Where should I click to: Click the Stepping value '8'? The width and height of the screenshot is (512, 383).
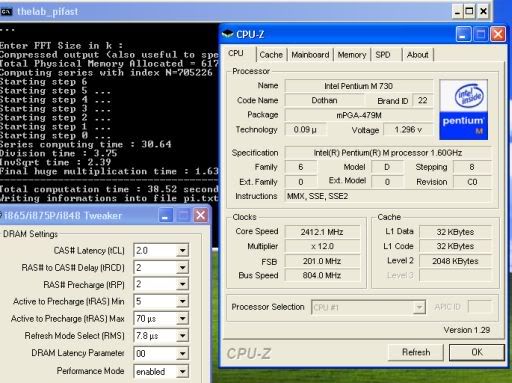pyautogui.click(x=472, y=167)
